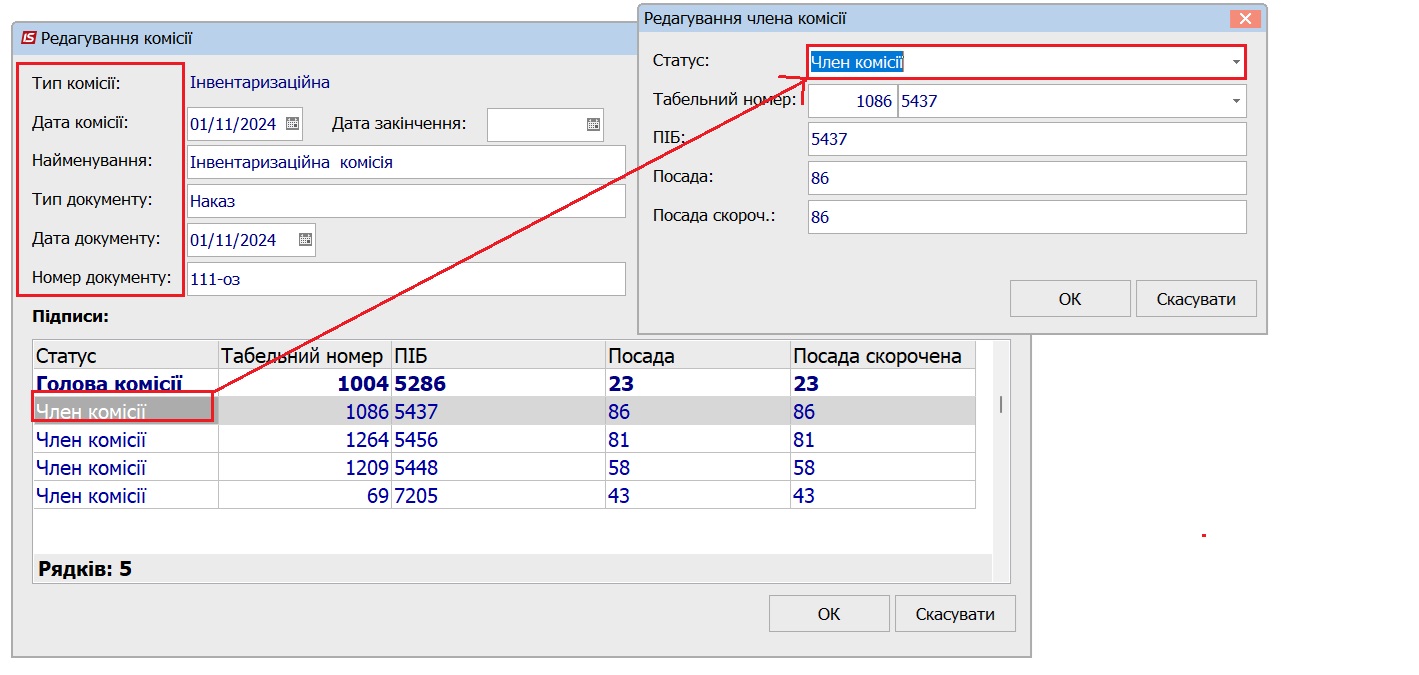Click OK in the member editing dialog

coord(1070,299)
